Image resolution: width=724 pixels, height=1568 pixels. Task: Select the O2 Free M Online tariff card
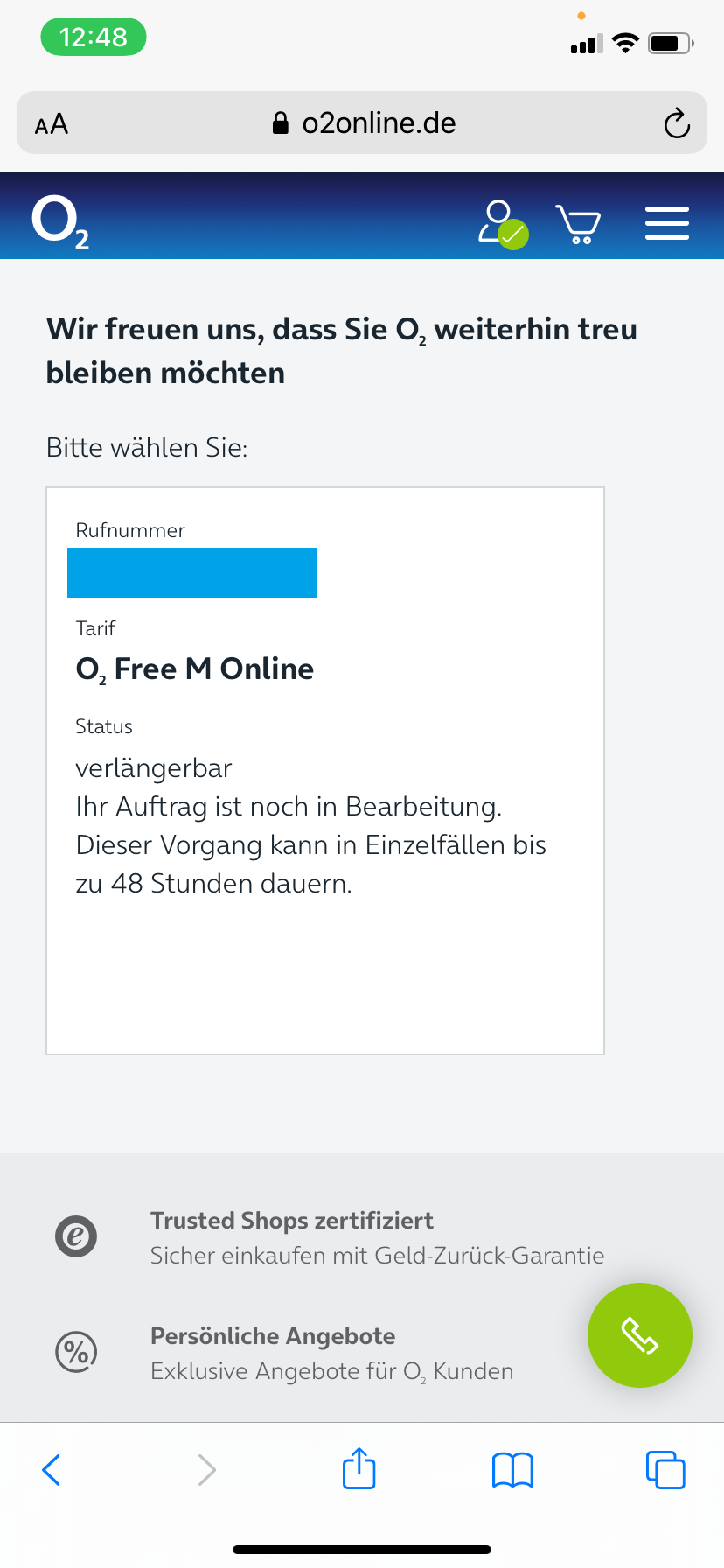[x=325, y=771]
